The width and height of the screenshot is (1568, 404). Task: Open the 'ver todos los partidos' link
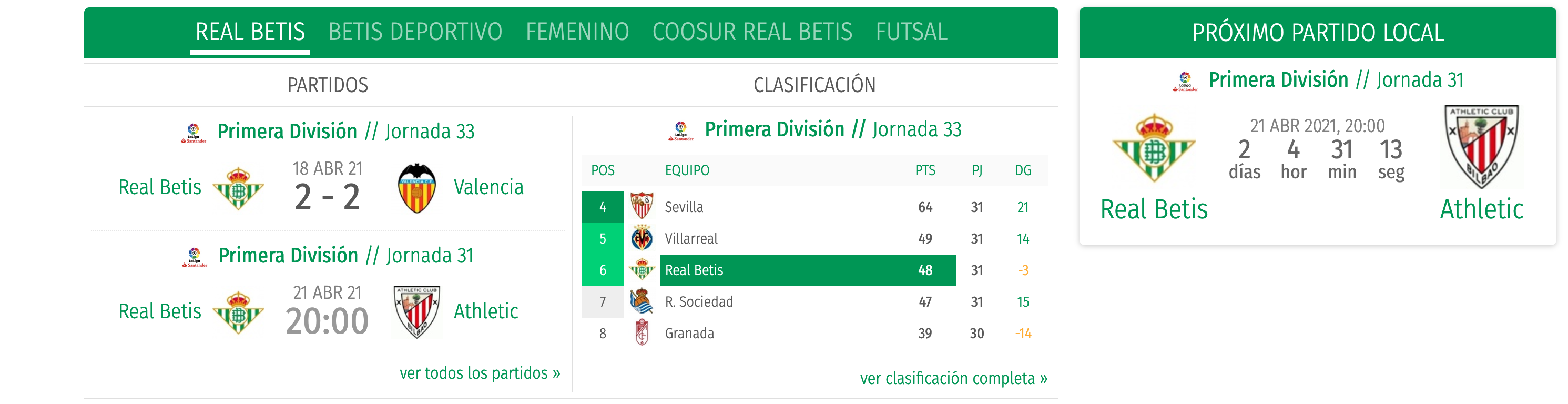coord(480,373)
